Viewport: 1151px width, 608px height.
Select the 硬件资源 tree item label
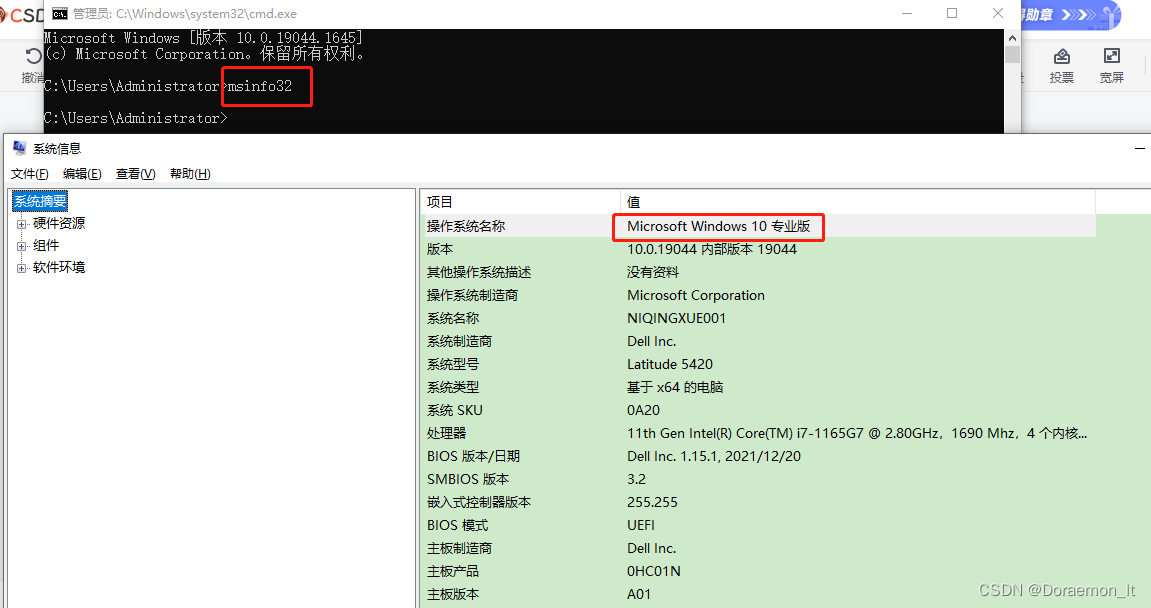click(x=59, y=223)
